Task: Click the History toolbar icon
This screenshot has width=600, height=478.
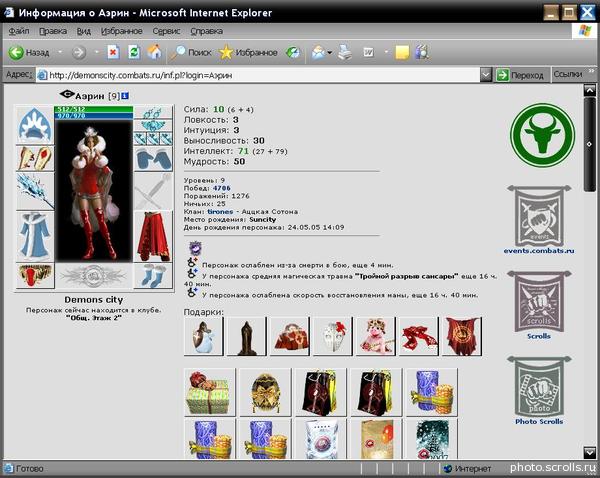Action: 293,52
